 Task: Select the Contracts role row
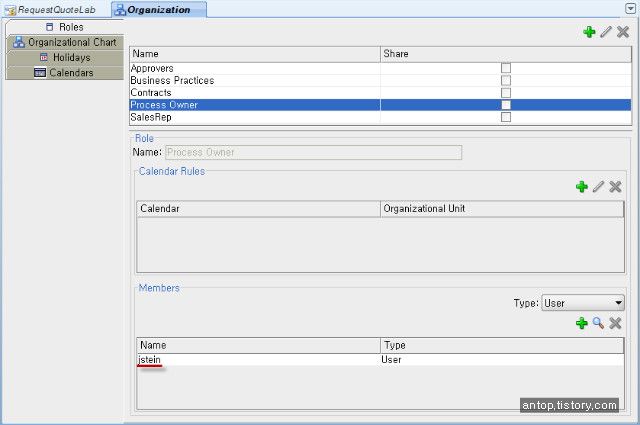380,93
